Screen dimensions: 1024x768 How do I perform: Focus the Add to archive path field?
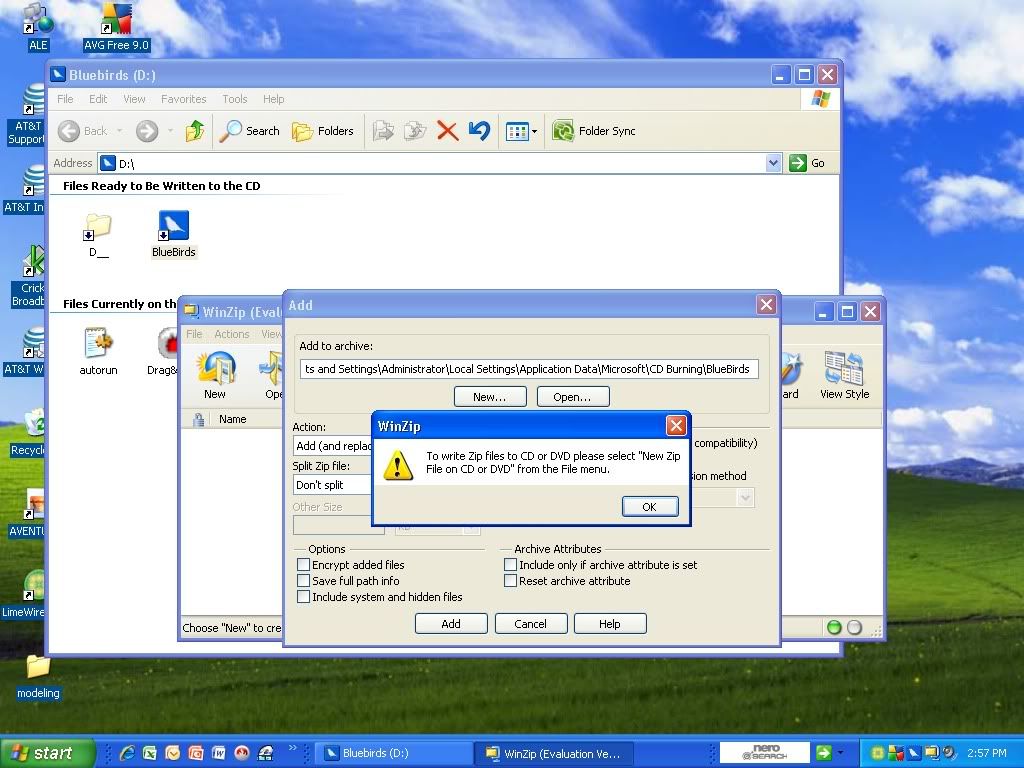point(529,369)
